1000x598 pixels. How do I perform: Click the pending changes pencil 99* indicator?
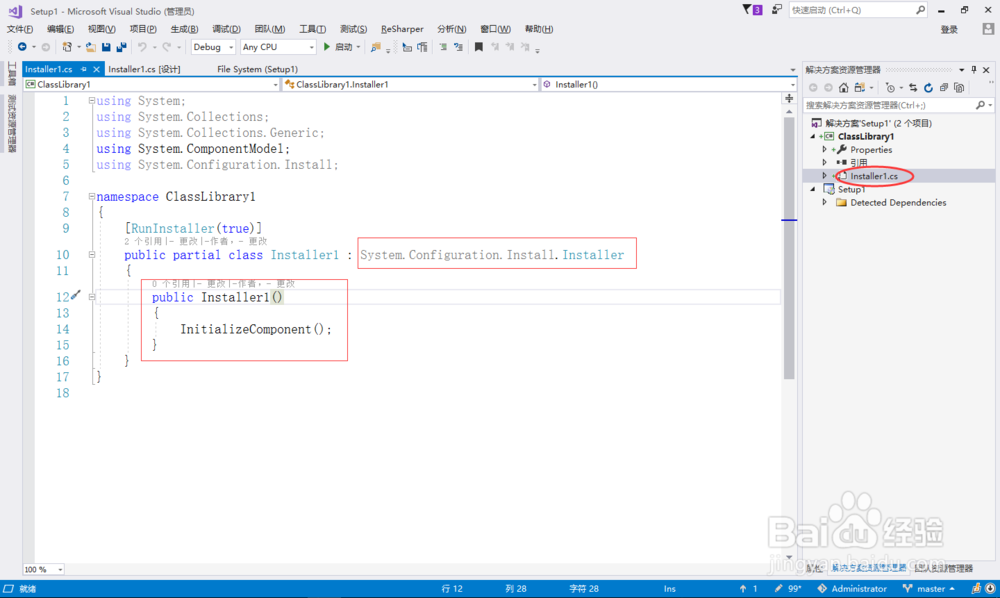point(788,588)
